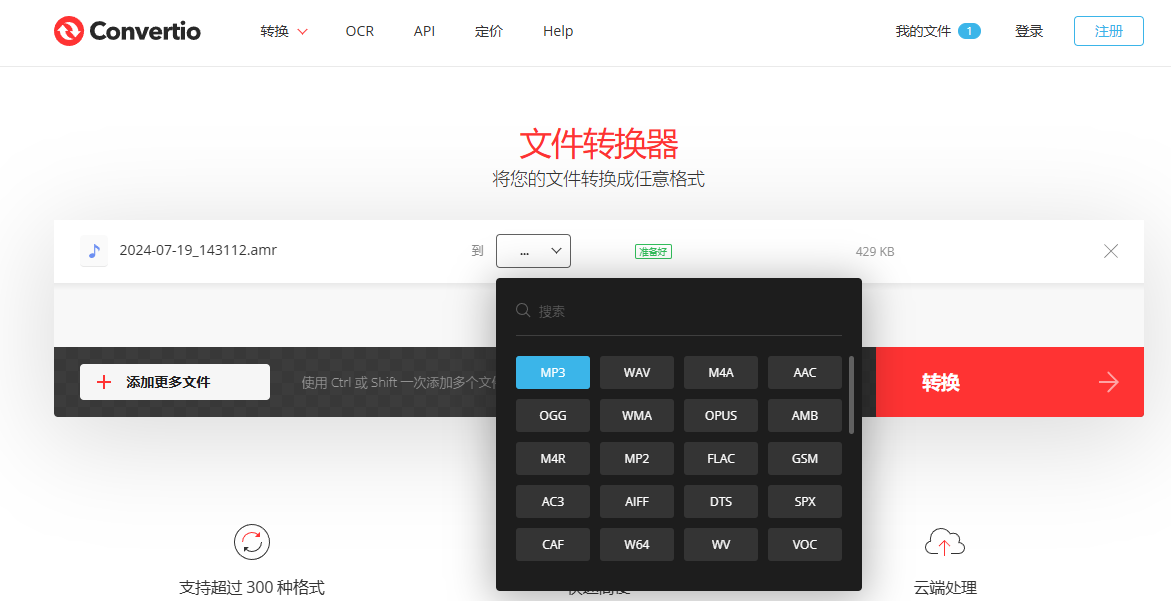The width and height of the screenshot is (1171, 601).
Task: Select AIFF format
Action: point(637,502)
